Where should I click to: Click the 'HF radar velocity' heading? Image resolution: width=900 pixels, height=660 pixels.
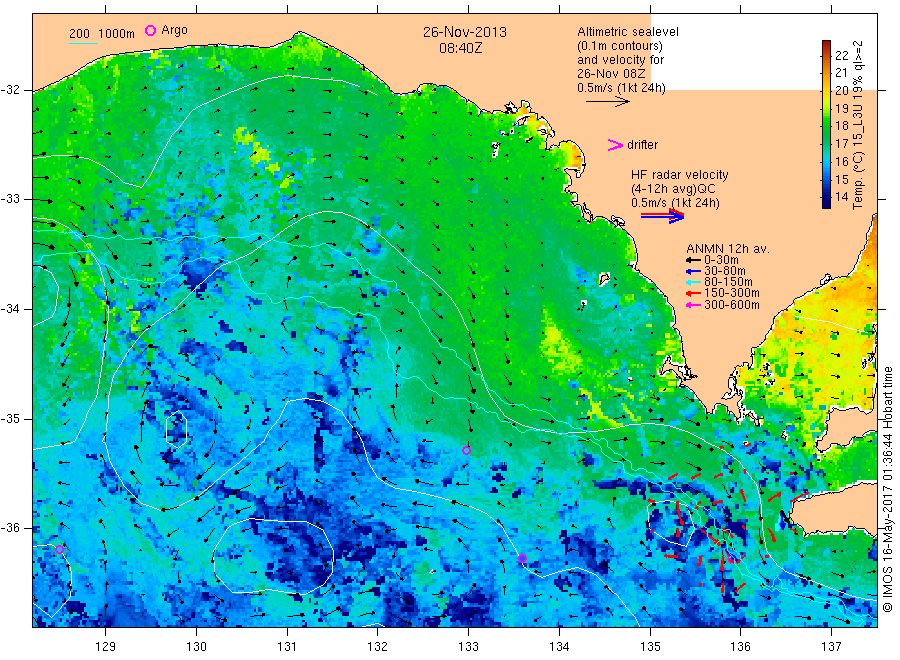680,174
